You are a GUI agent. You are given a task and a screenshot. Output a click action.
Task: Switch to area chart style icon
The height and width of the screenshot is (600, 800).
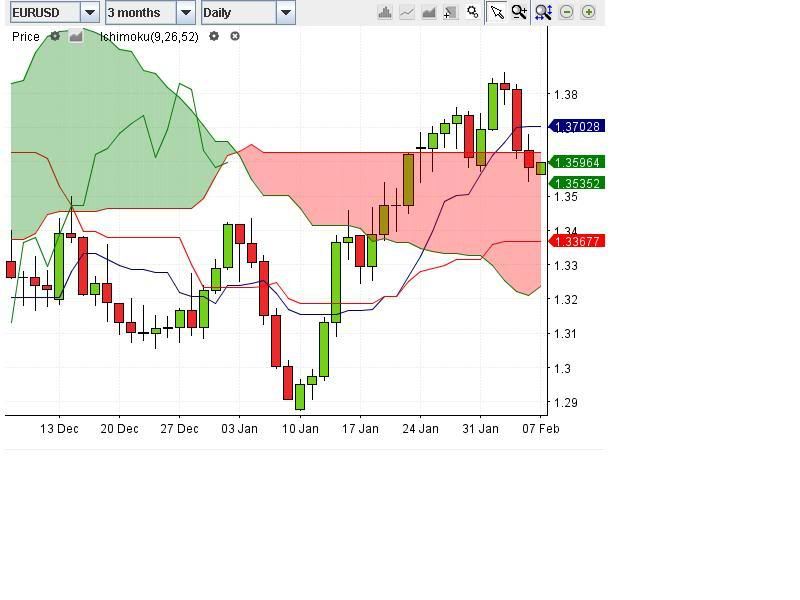(429, 12)
